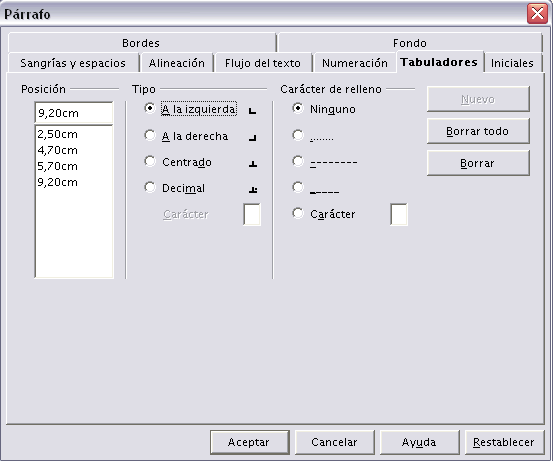The width and height of the screenshot is (553, 461).
Task: Click the left-aligned tab stop icon
Action: tap(252, 111)
